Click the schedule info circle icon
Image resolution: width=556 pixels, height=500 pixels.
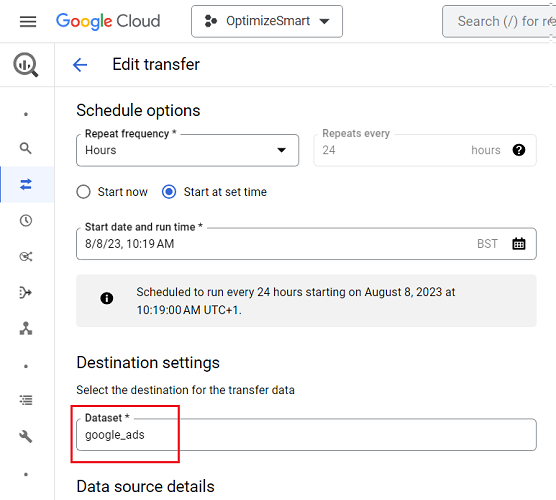pyautogui.click(x=107, y=298)
